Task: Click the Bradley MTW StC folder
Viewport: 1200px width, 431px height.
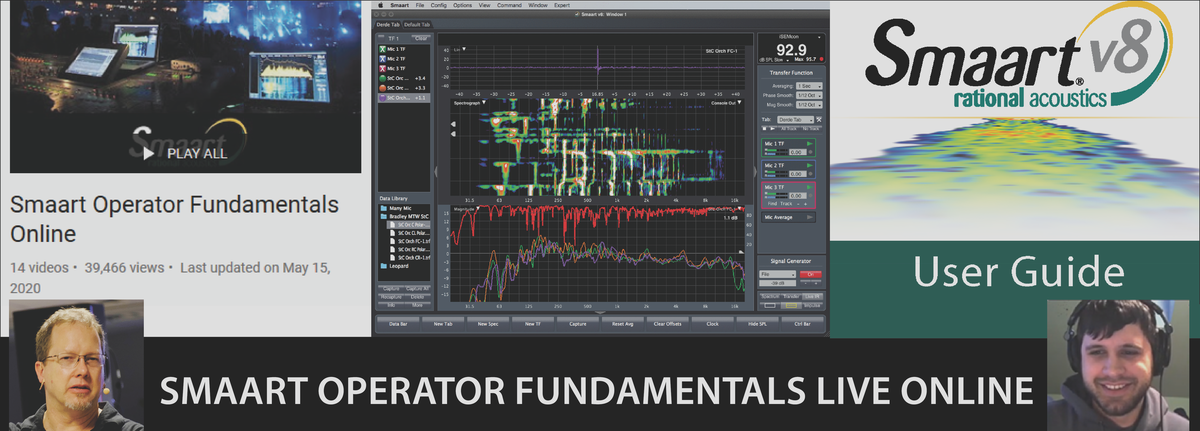Action: (403, 216)
